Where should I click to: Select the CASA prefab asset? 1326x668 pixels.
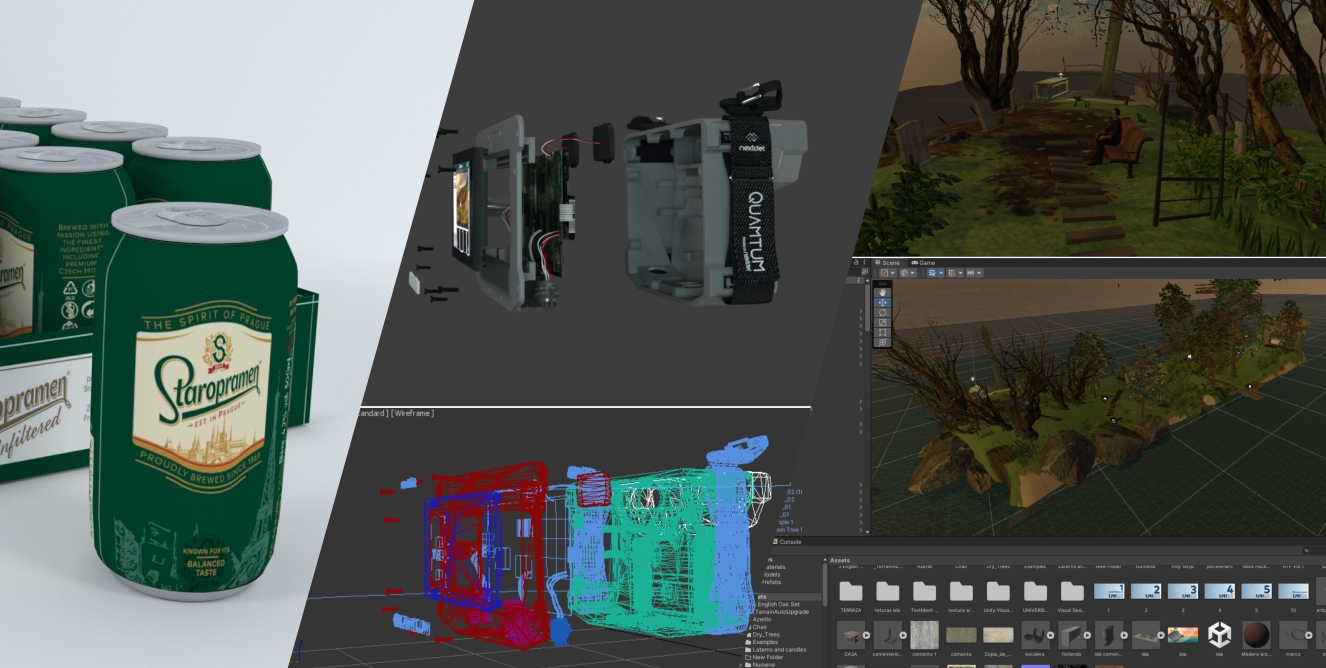[x=851, y=636]
